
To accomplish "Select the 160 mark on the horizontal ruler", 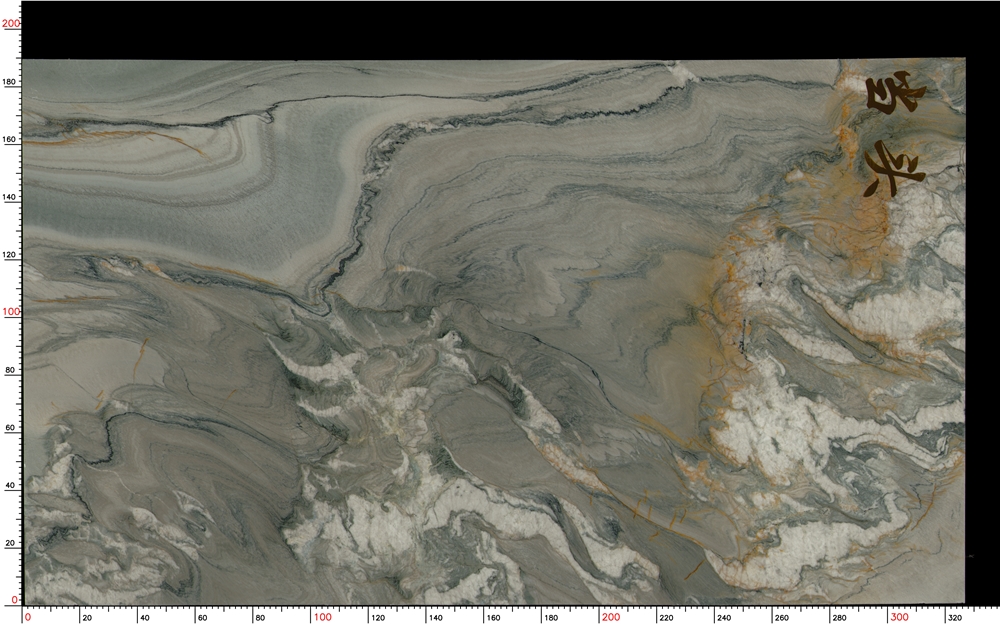I will (x=496, y=618).
